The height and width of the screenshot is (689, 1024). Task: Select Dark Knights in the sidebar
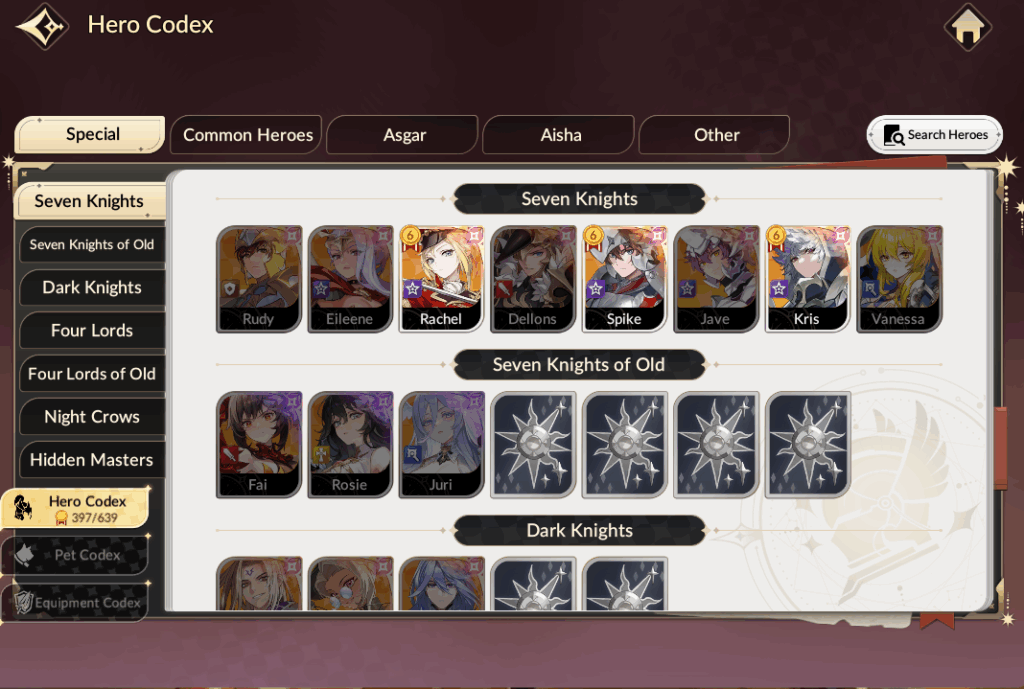pos(92,287)
